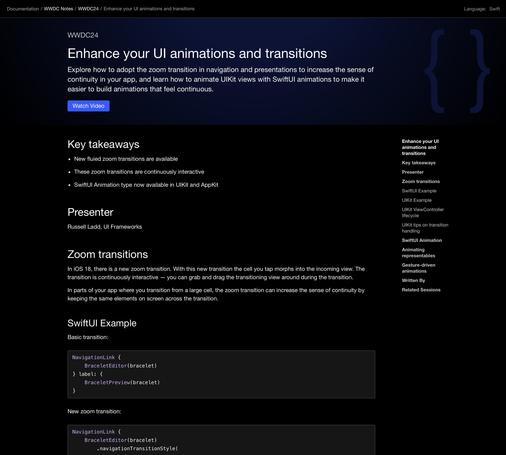The height and width of the screenshot is (455, 506).
Task: Open WWDC24 breadcrumb link
Action: (88, 9)
